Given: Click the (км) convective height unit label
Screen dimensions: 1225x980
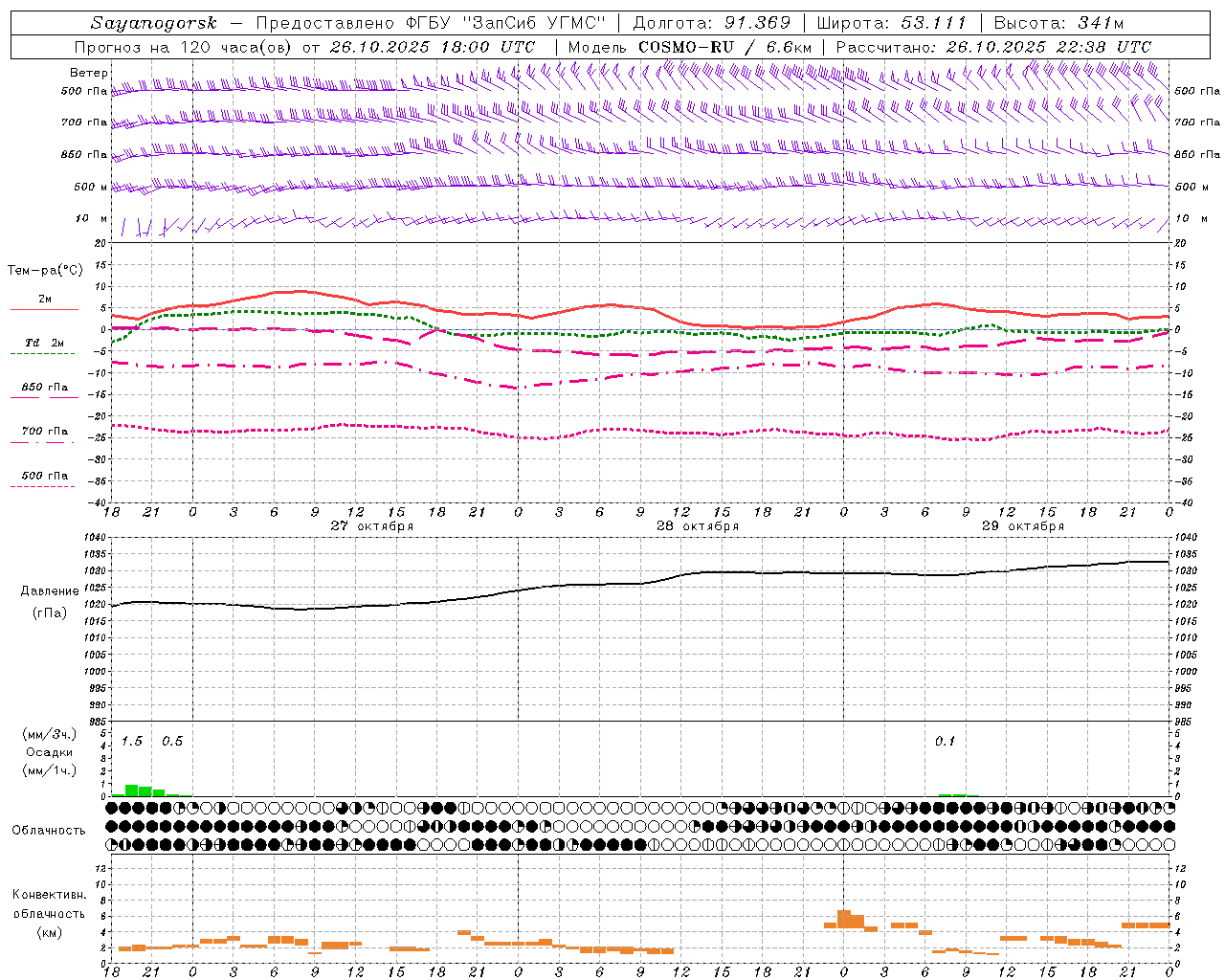Looking at the screenshot, I should pos(49,932).
